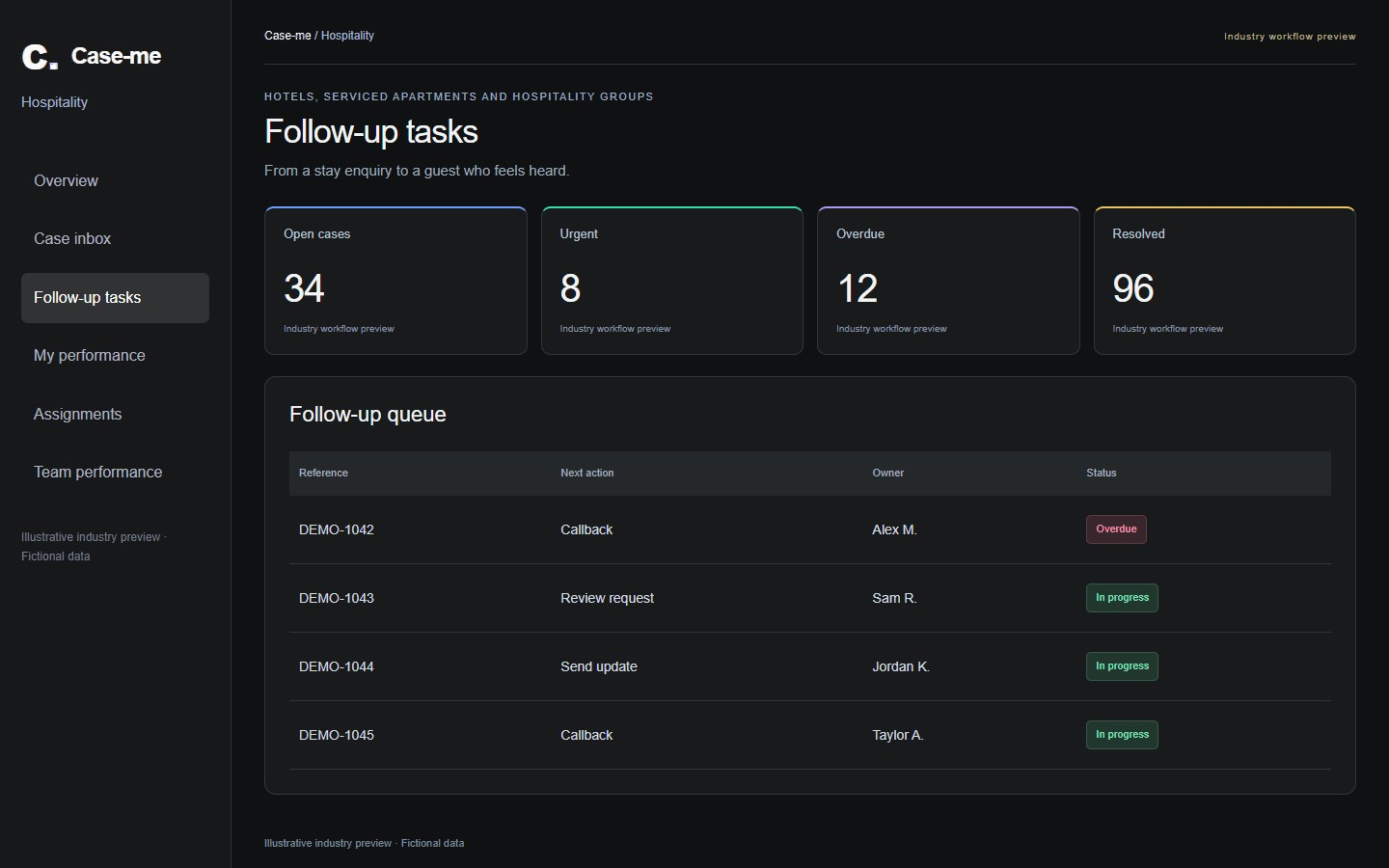Screen dimensions: 1389x868
Task: Click the Status column header
Action: pos(1101,474)
